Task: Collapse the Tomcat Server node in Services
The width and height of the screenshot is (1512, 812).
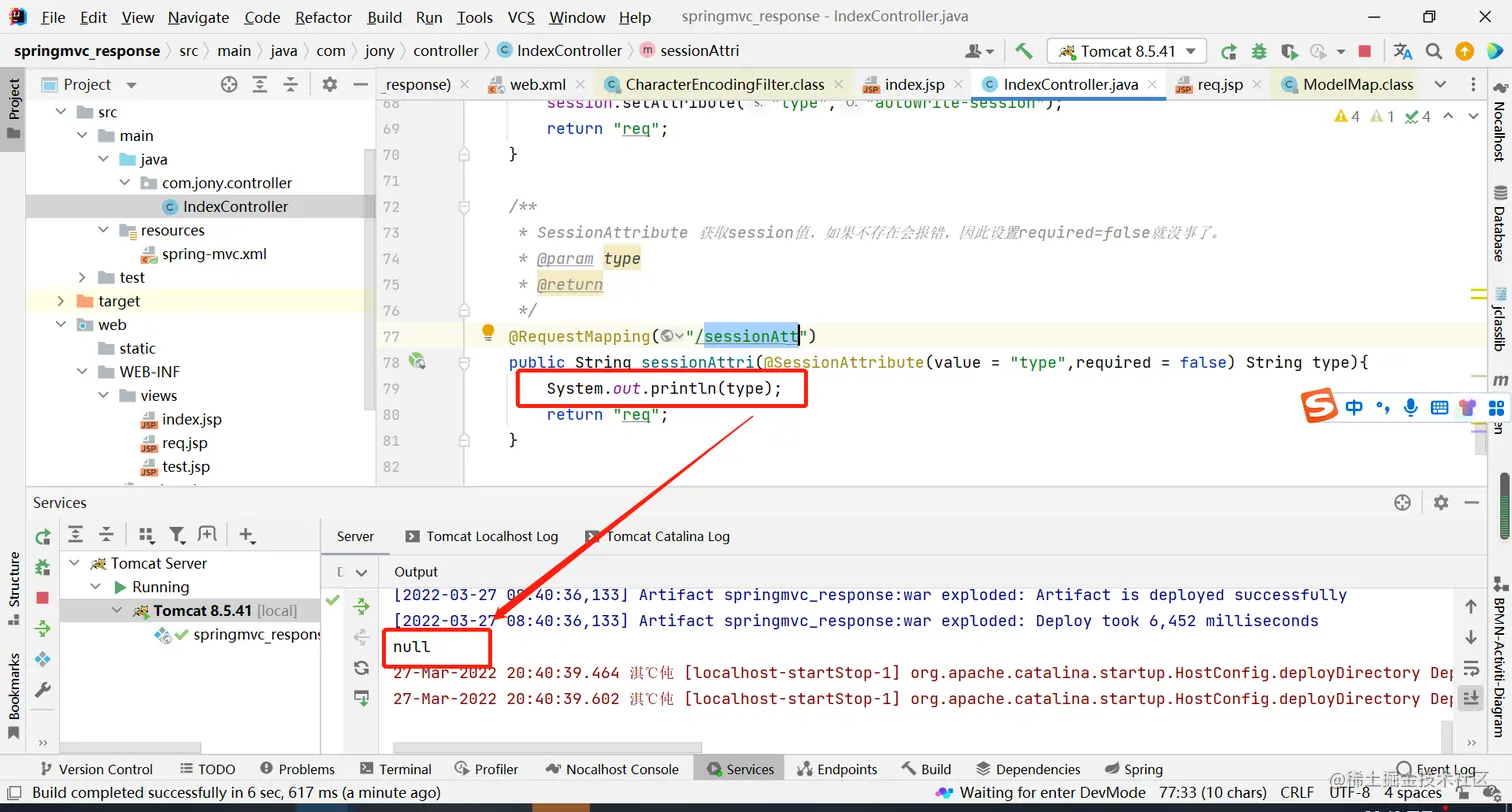Action: (75, 563)
